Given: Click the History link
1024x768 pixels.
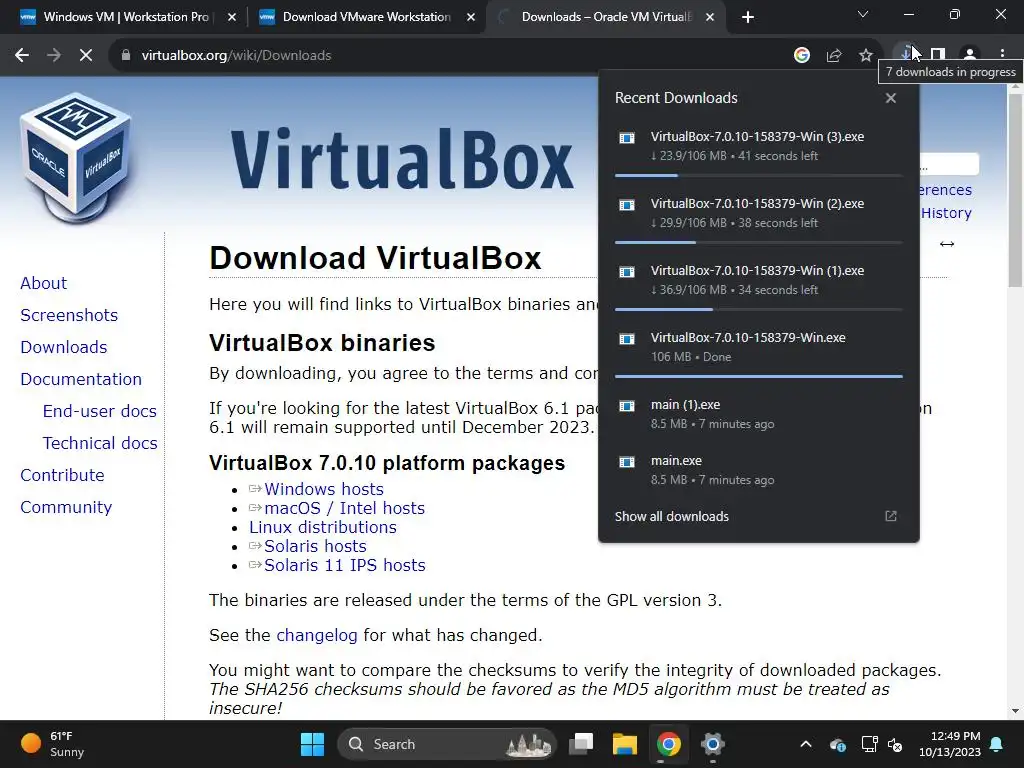Looking at the screenshot, I should point(946,213).
